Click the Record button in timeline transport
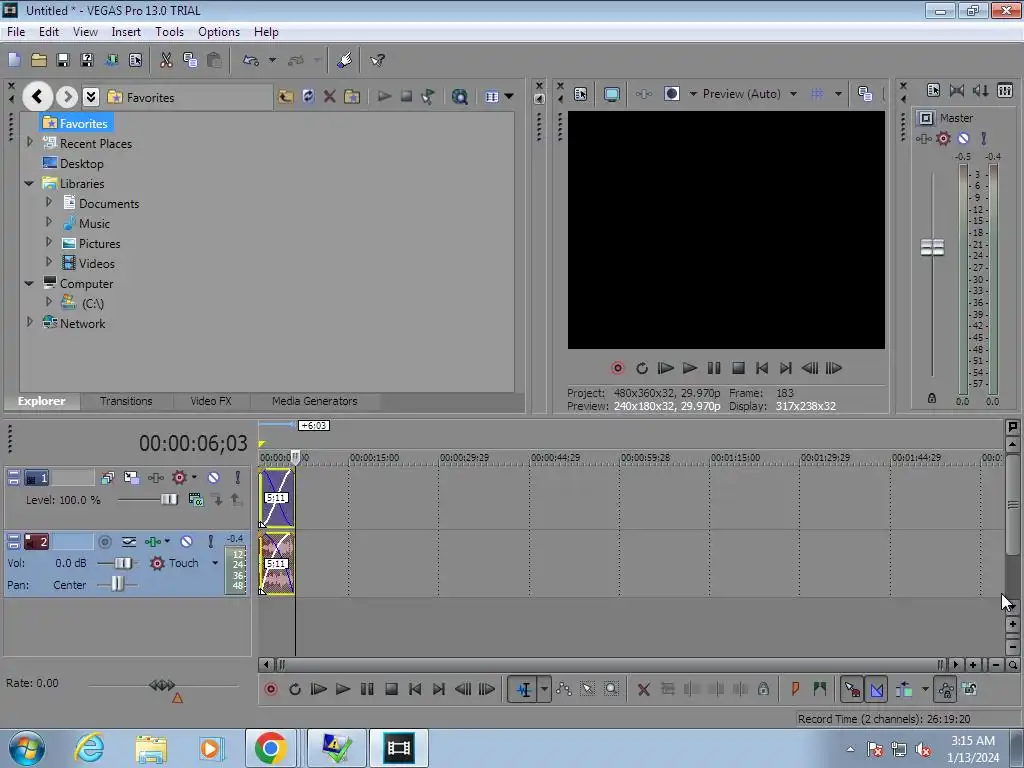 point(271,689)
